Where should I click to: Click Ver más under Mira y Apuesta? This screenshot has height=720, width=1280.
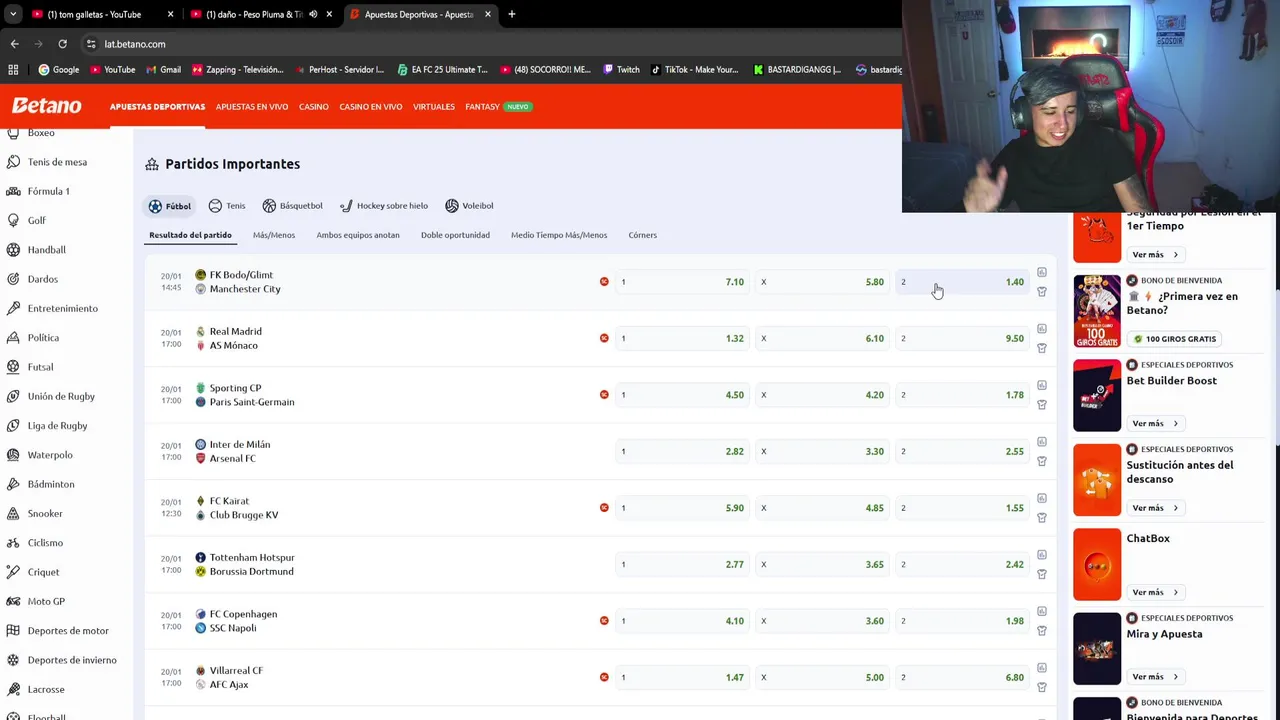pos(1155,677)
